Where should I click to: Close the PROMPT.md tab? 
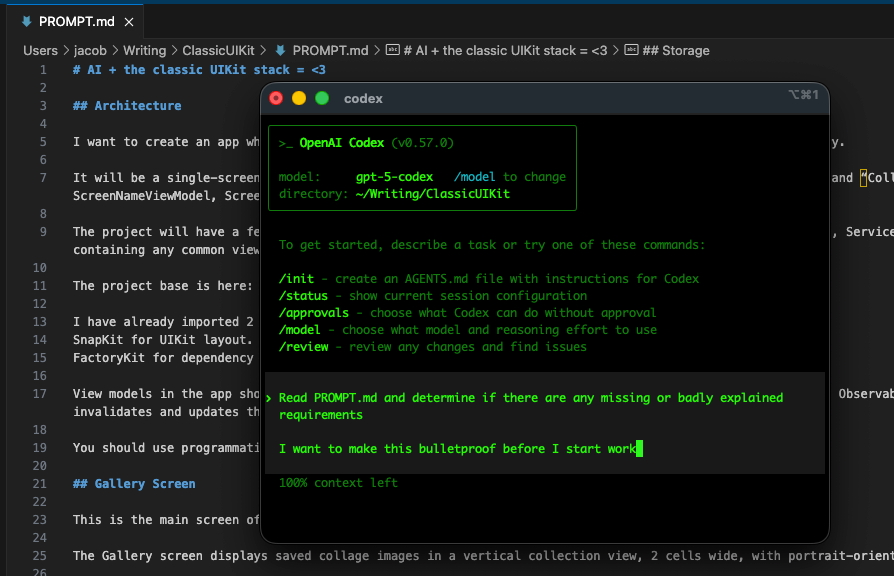(129, 22)
